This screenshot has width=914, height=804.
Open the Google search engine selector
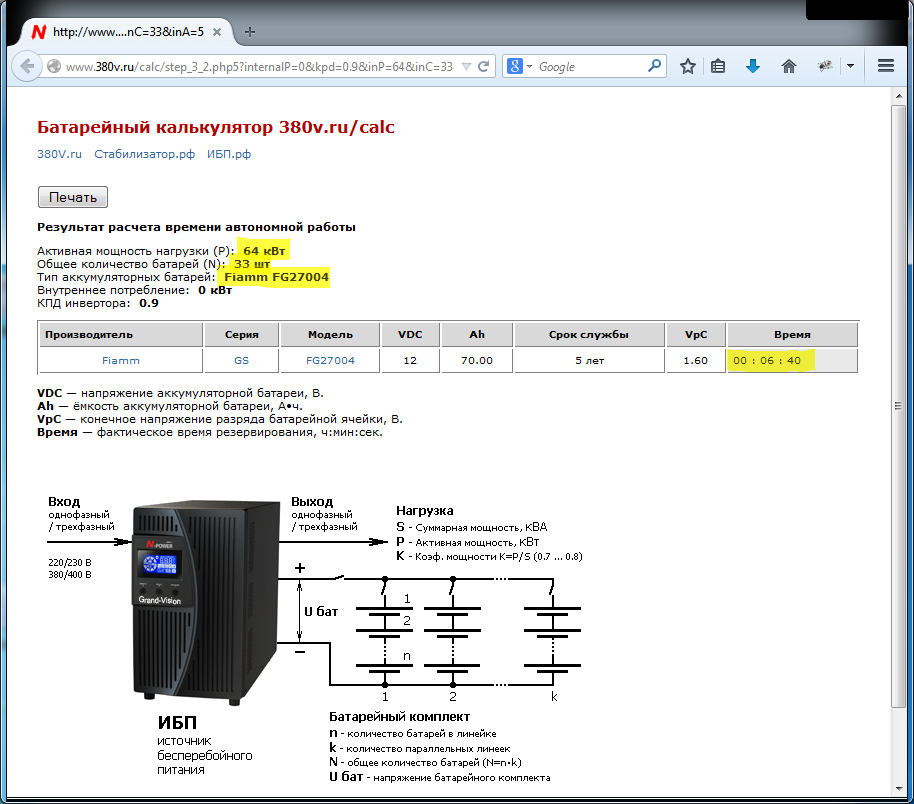[x=520, y=66]
